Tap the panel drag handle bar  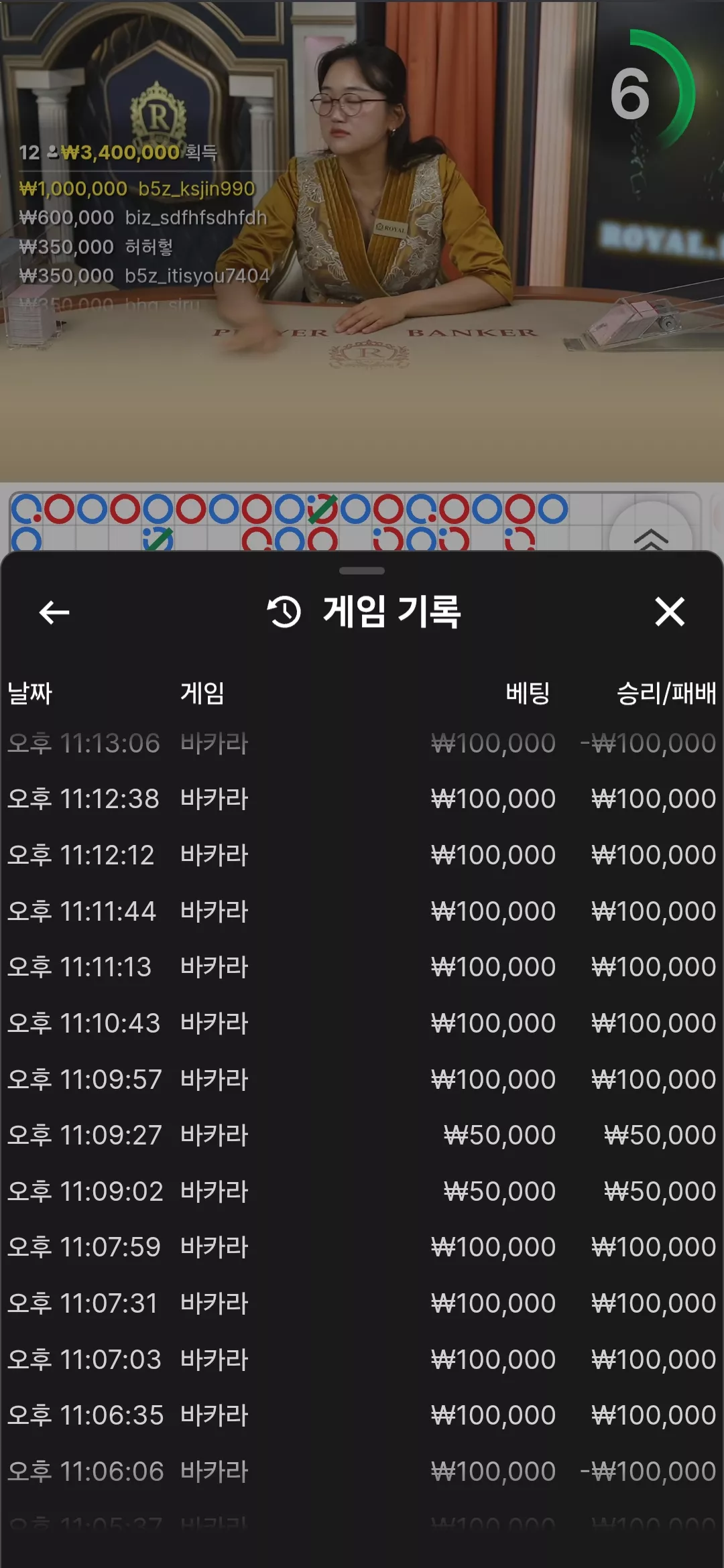pyautogui.click(x=362, y=571)
